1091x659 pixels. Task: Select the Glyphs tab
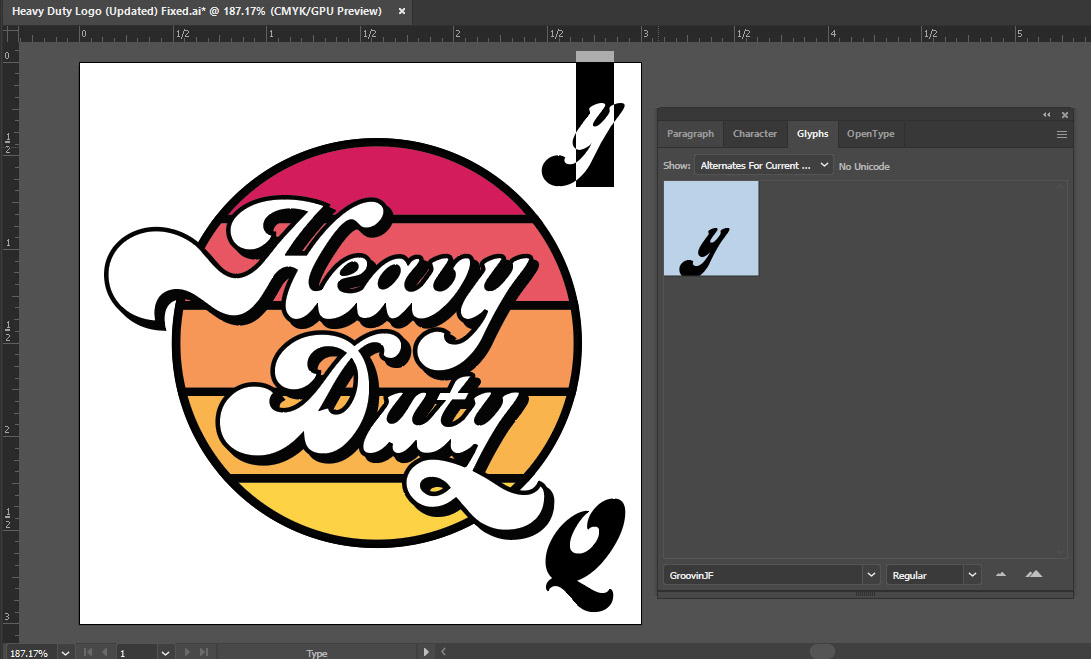813,134
